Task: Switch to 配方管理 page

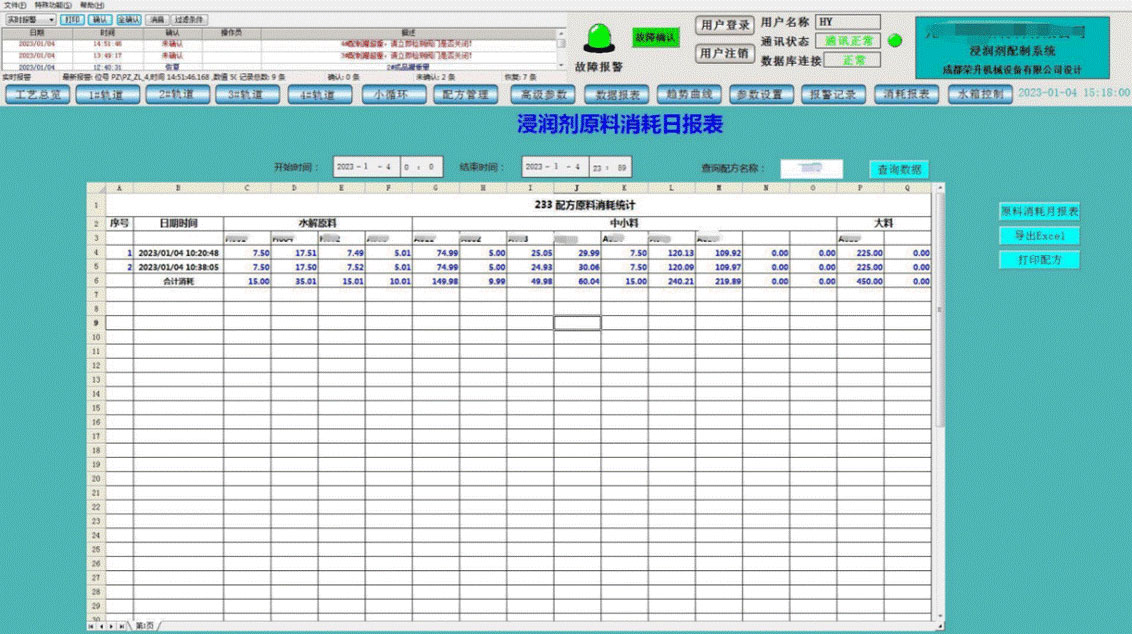Action: click(465, 95)
